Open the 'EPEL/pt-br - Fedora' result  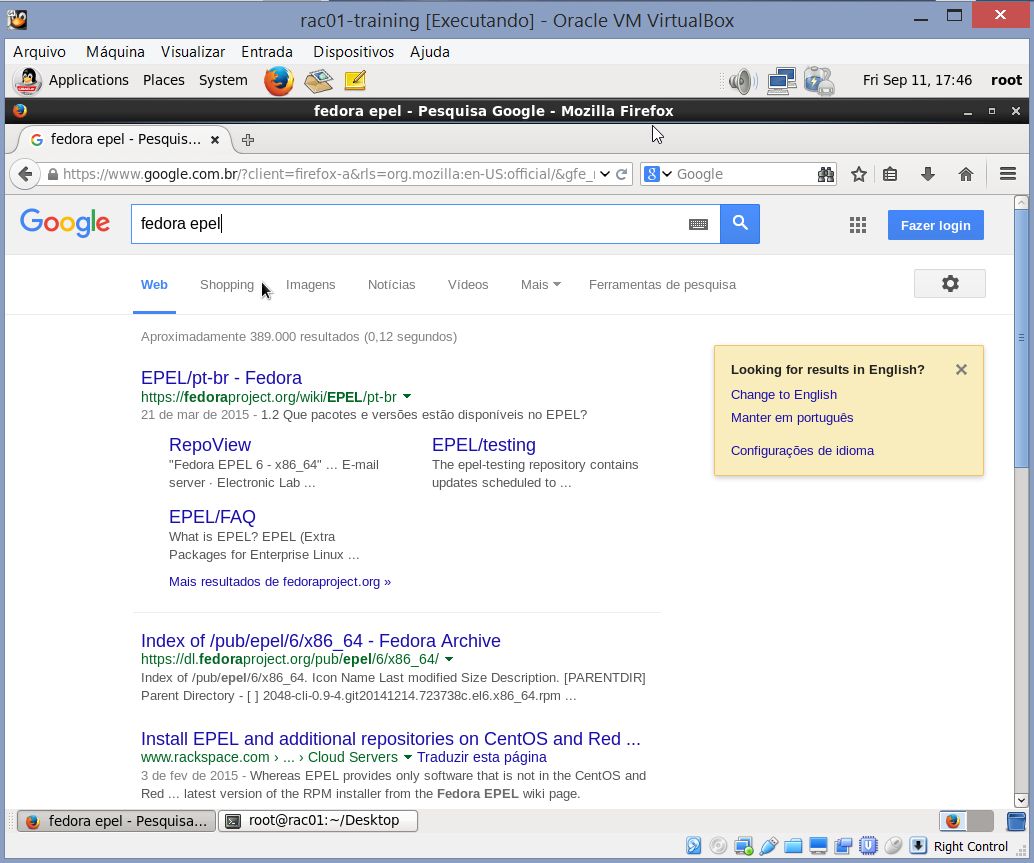(221, 378)
